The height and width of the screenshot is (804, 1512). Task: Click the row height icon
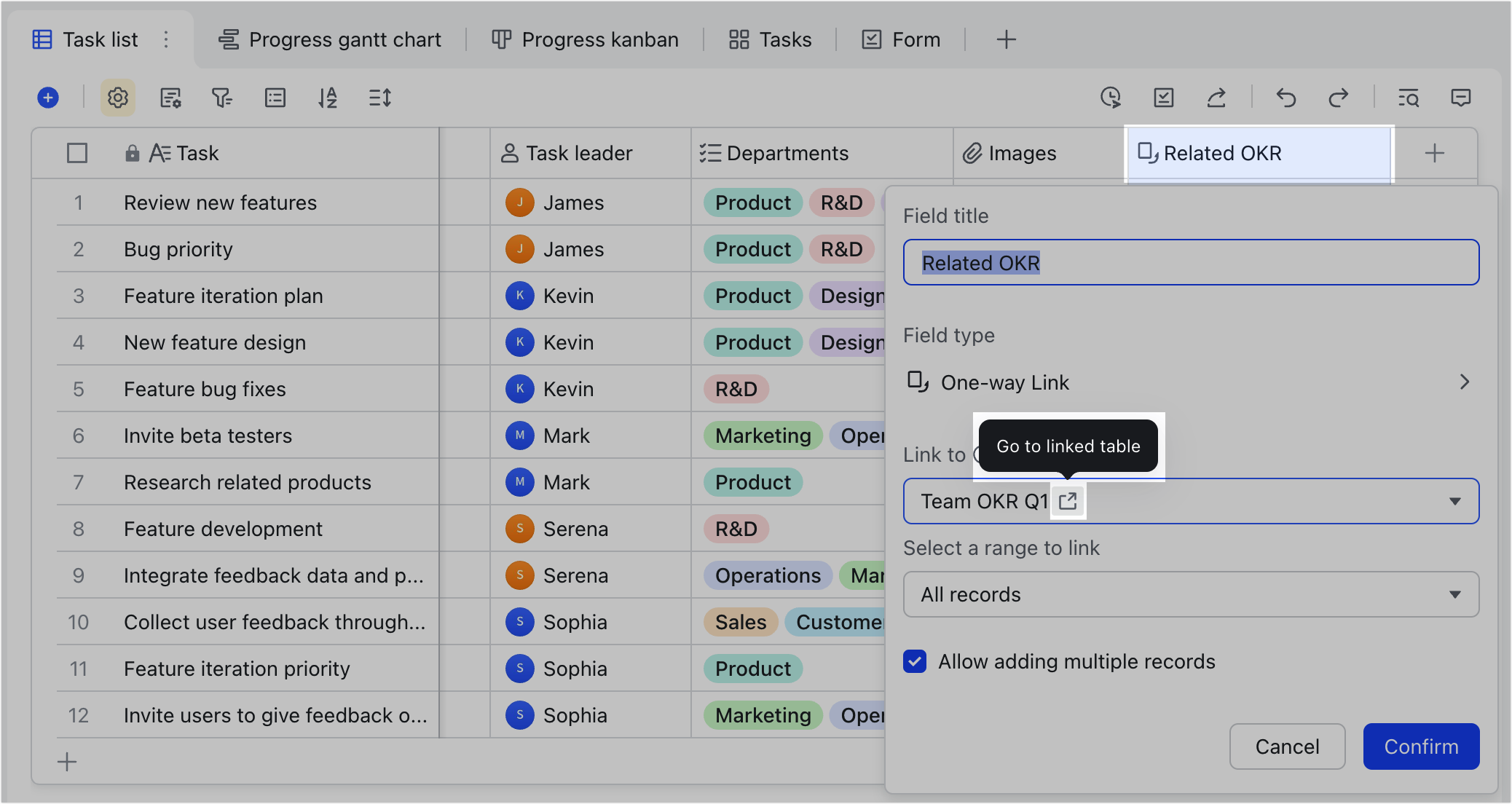[x=380, y=98]
